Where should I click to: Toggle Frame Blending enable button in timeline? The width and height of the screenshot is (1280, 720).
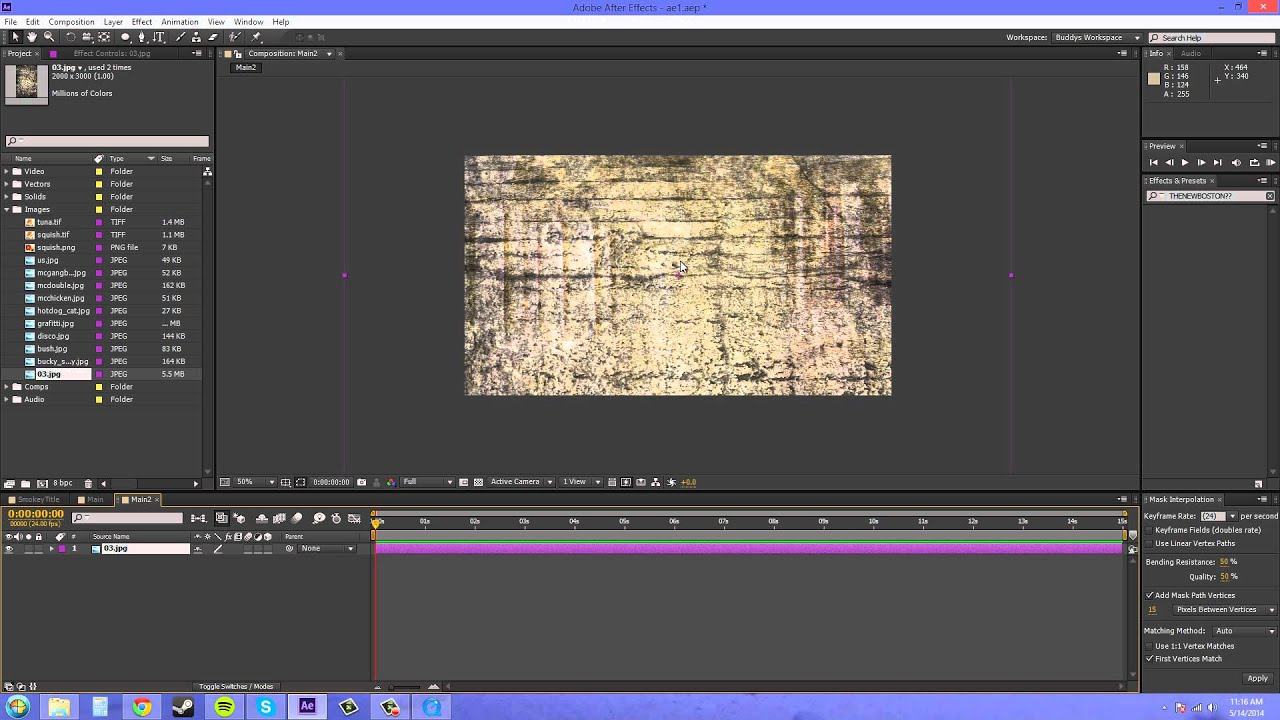(279, 518)
